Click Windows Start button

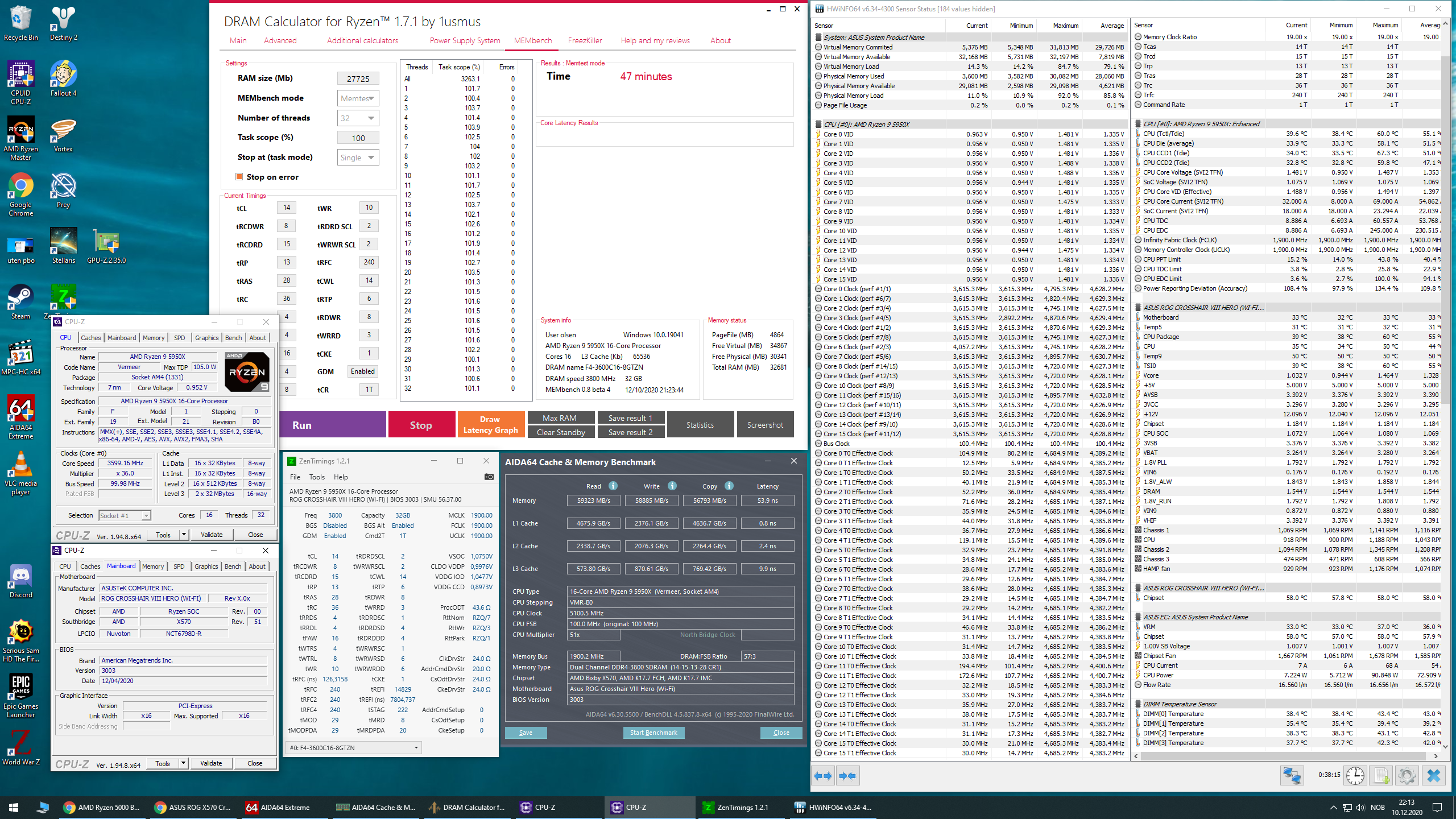pyautogui.click(x=14, y=807)
